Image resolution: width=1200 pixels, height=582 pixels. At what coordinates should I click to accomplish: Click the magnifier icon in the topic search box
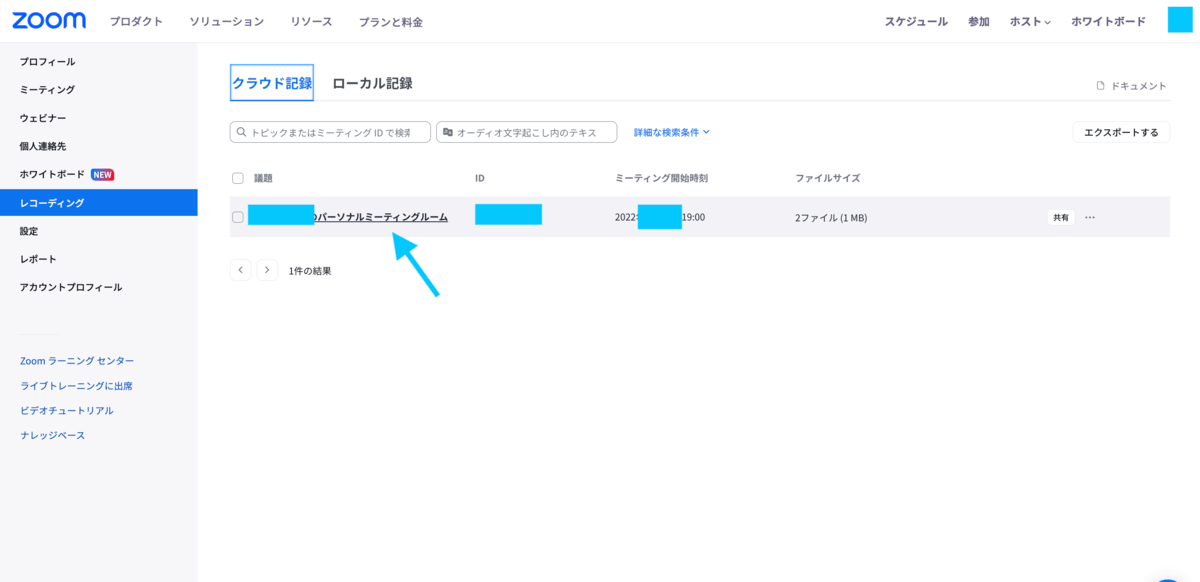click(241, 131)
